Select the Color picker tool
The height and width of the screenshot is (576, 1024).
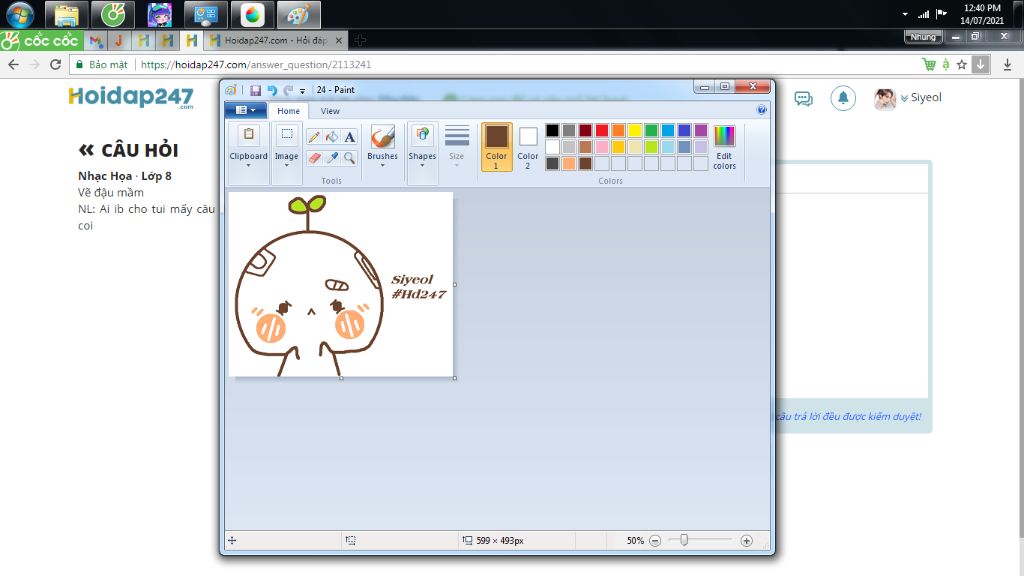332,157
